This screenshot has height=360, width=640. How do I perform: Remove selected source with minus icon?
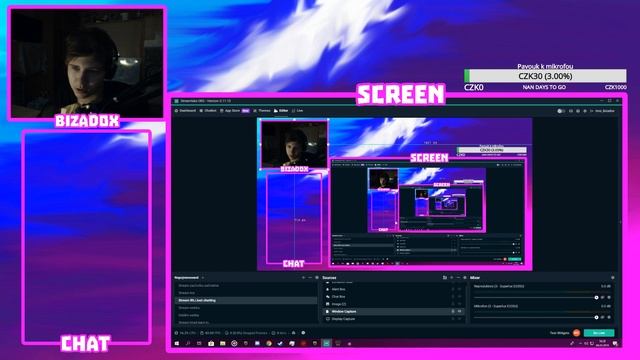pos(458,278)
